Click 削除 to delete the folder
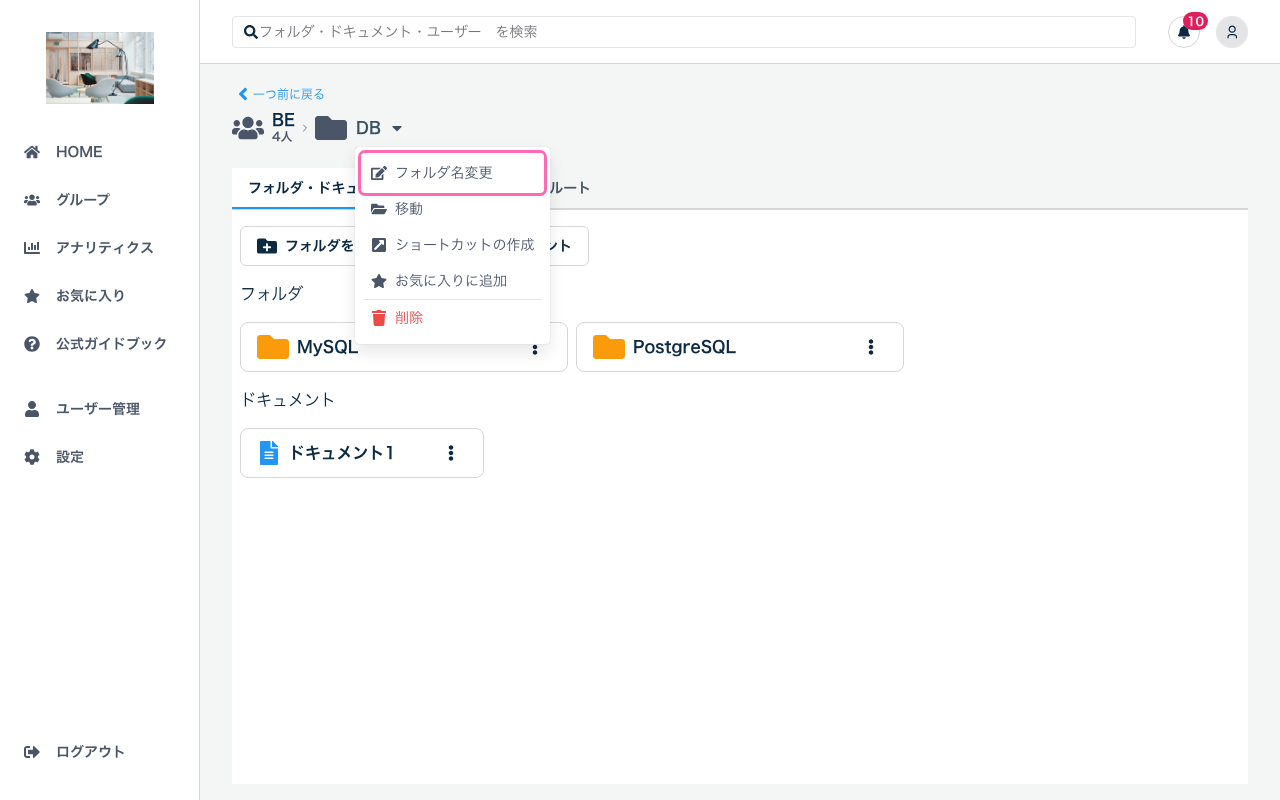The image size is (1280, 800). click(408, 317)
